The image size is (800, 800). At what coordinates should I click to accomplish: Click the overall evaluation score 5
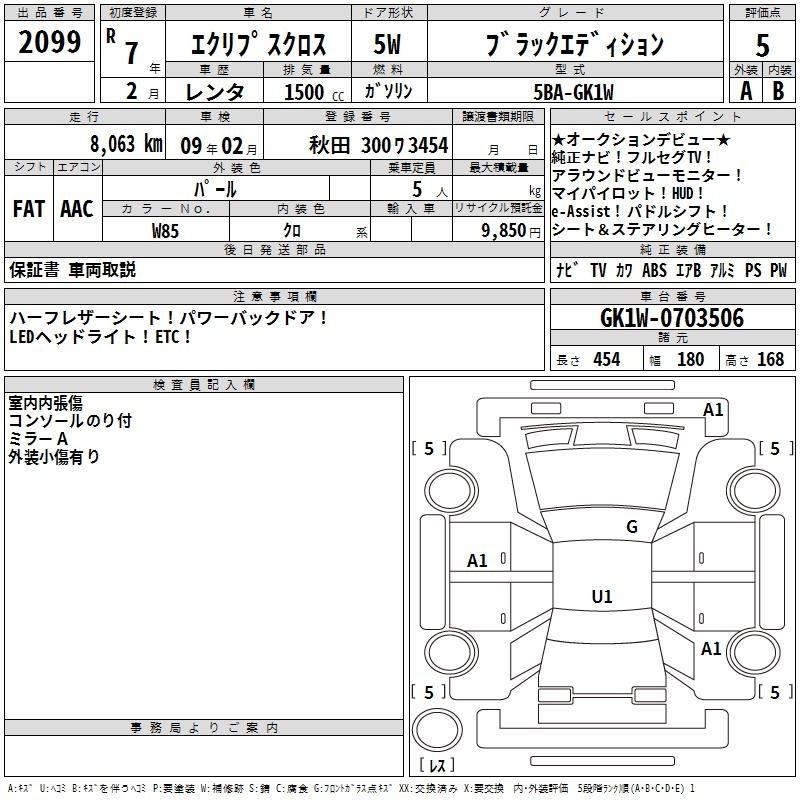(762, 45)
